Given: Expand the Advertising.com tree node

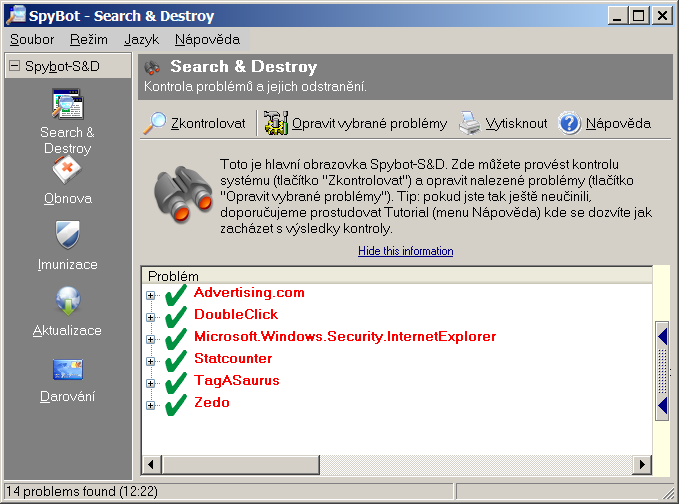Looking at the screenshot, I should [150, 295].
